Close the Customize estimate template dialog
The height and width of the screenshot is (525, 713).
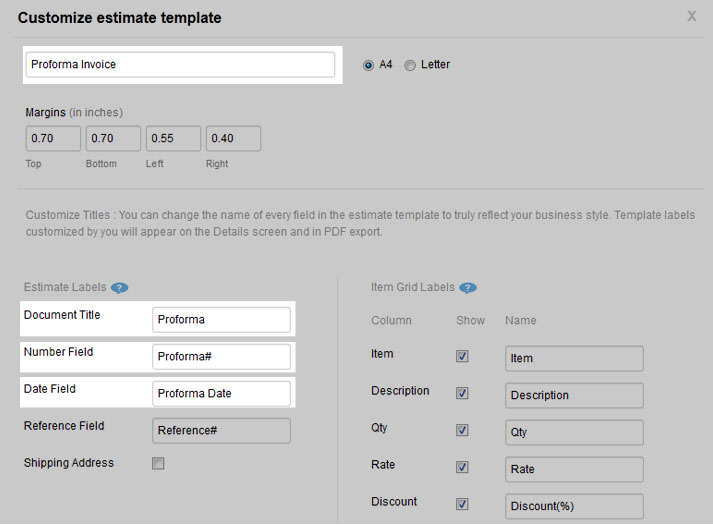(x=691, y=16)
